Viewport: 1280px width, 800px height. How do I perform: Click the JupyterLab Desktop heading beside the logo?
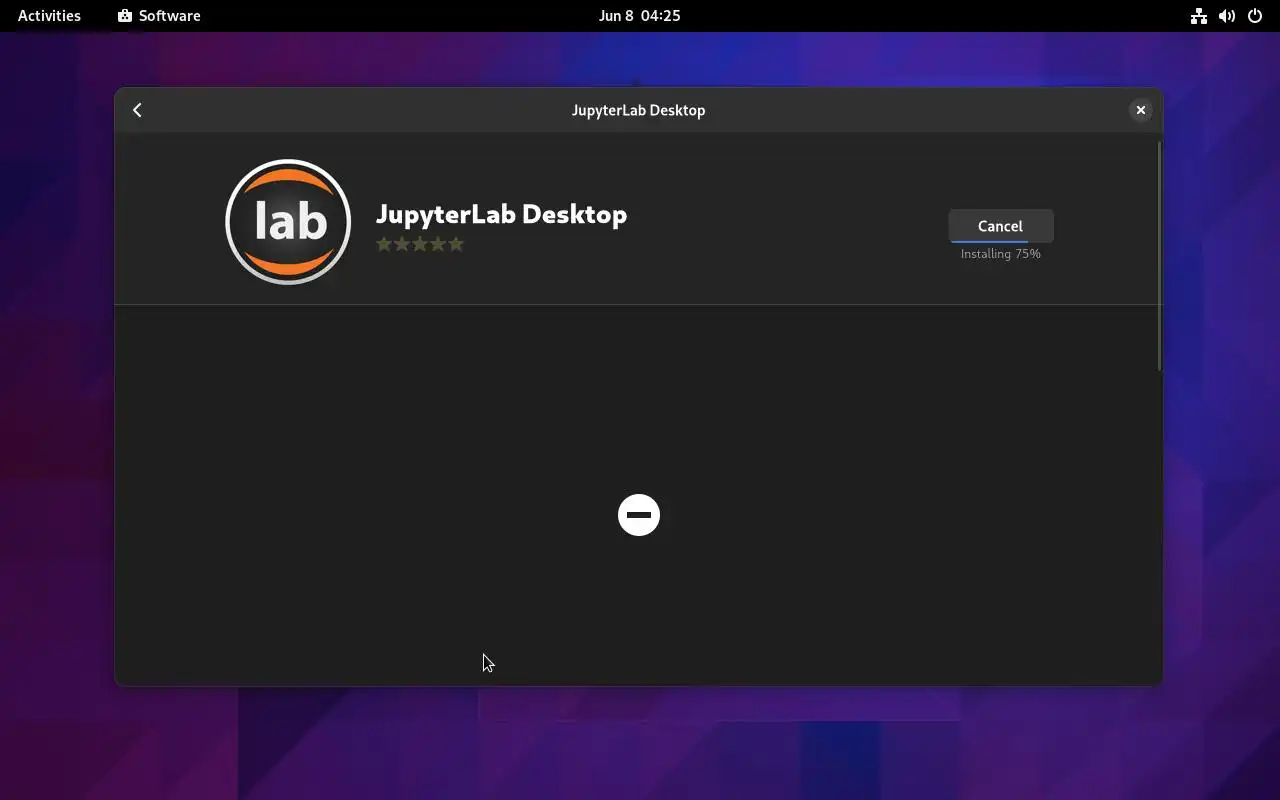click(x=501, y=214)
